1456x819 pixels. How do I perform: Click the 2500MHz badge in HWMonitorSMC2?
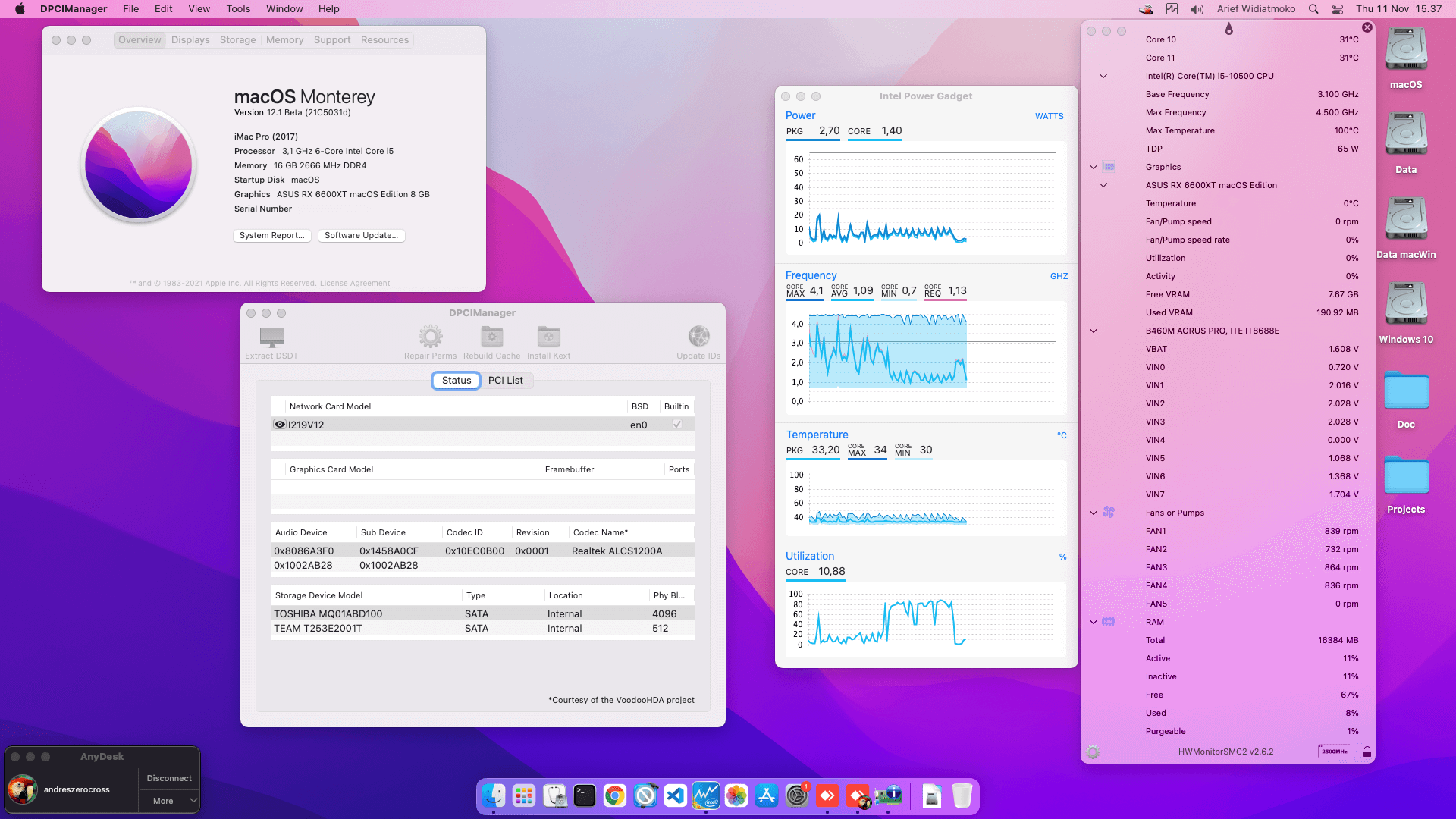(x=1335, y=752)
